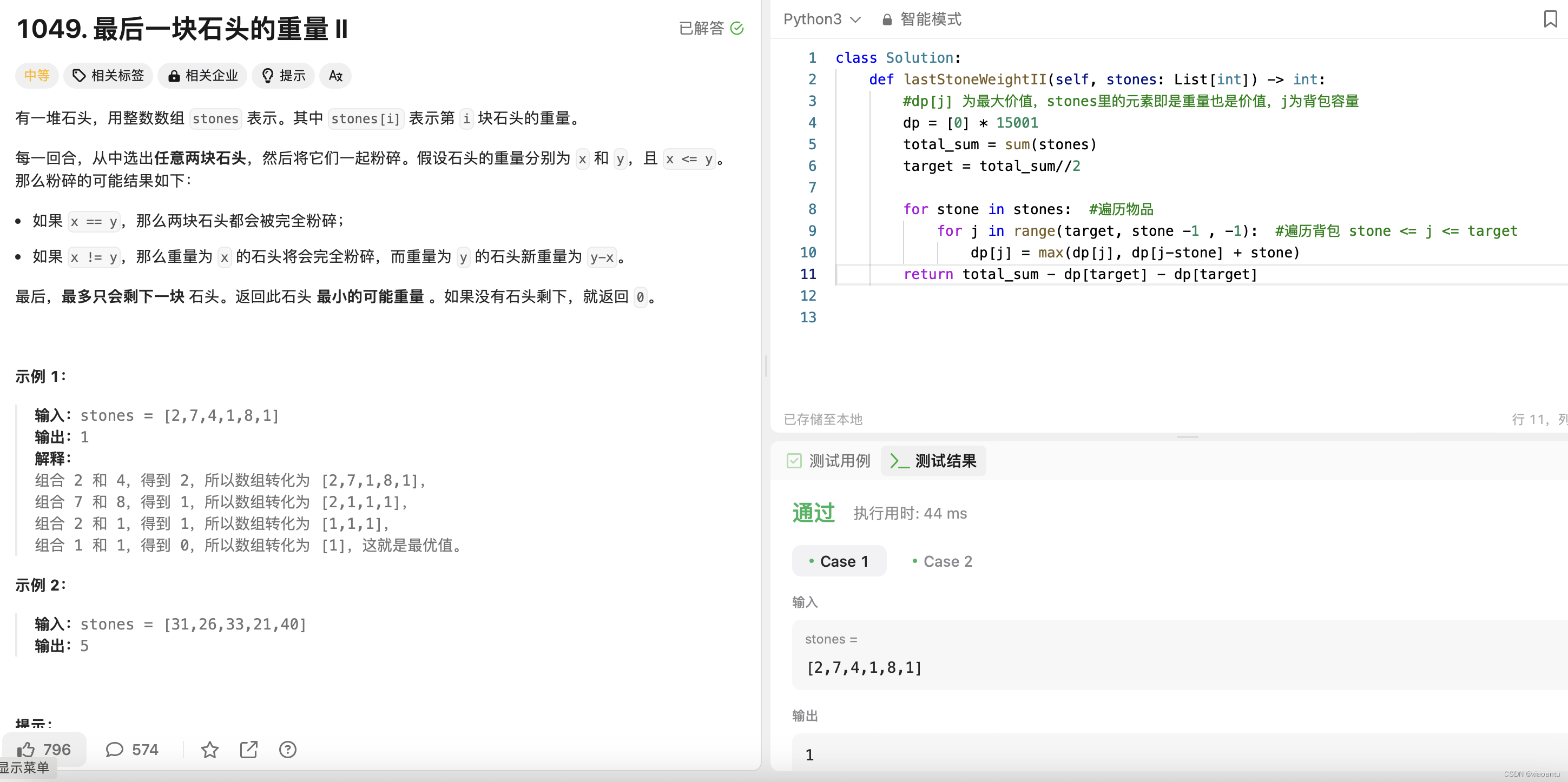The width and height of the screenshot is (1568, 782).
Task: Favorite the problem with star icon
Action: pyautogui.click(x=209, y=749)
